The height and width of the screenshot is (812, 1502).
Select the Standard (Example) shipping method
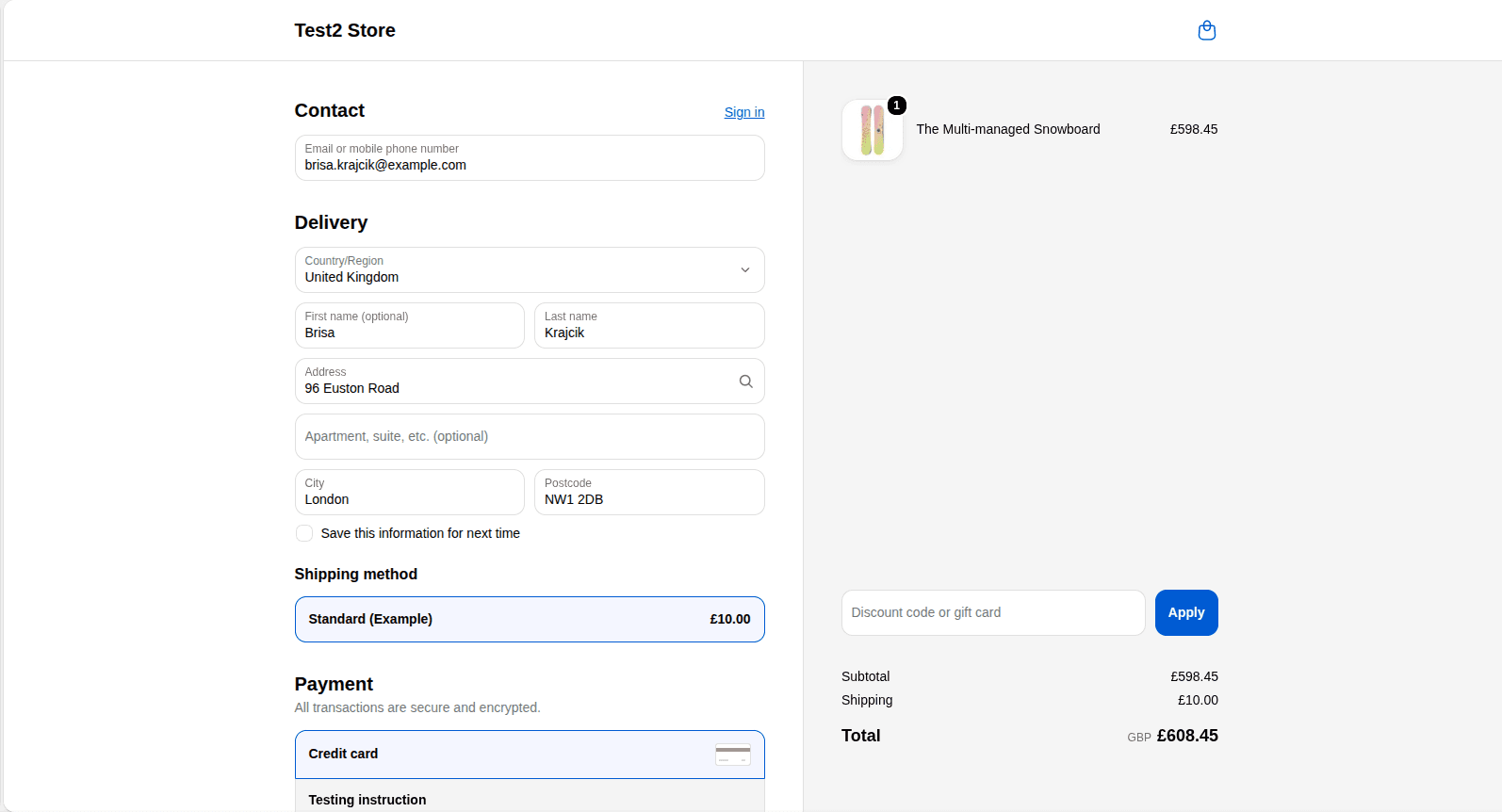[530, 619]
